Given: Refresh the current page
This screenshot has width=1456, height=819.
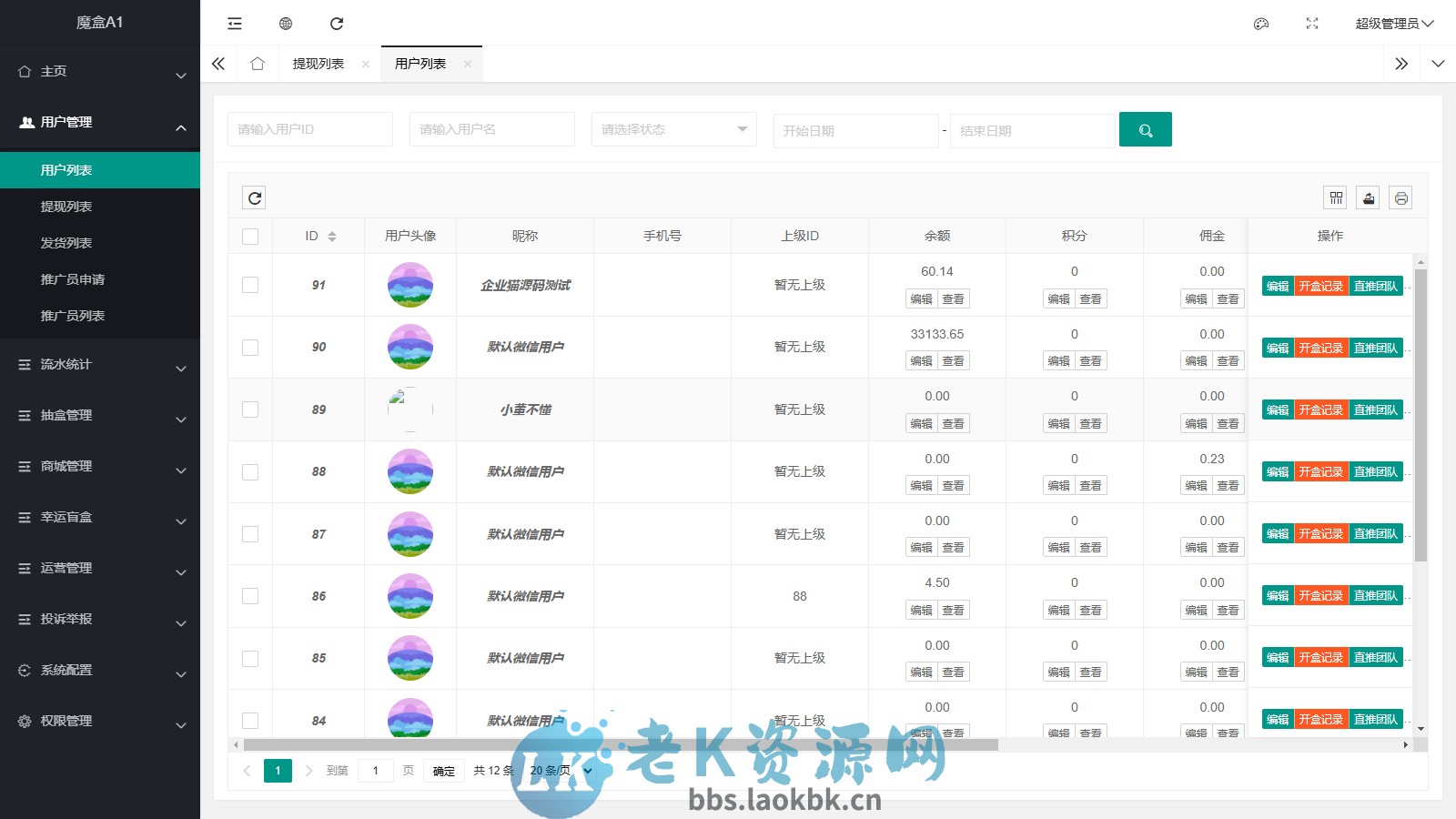Looking at the screenshot, I should (x=337, y=24).
